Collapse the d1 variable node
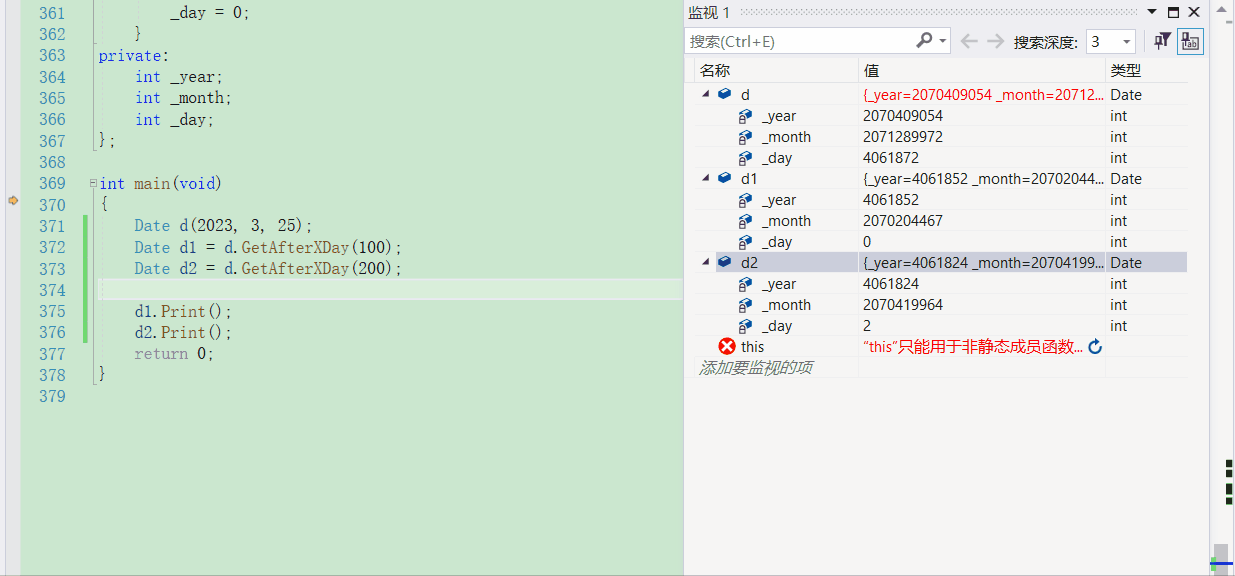 click(x=705, y=178)
